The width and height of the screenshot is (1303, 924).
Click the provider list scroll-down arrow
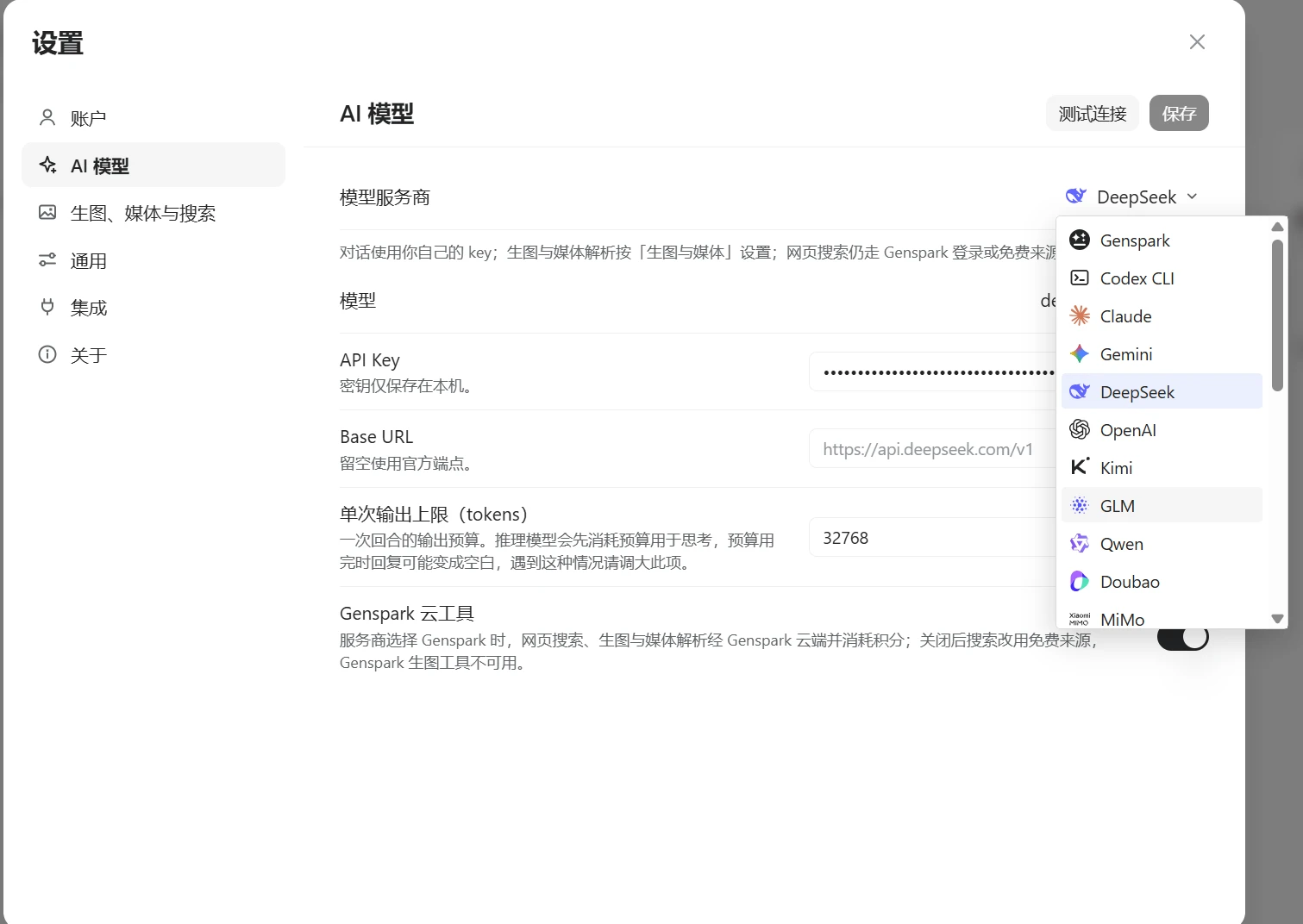1277,618
